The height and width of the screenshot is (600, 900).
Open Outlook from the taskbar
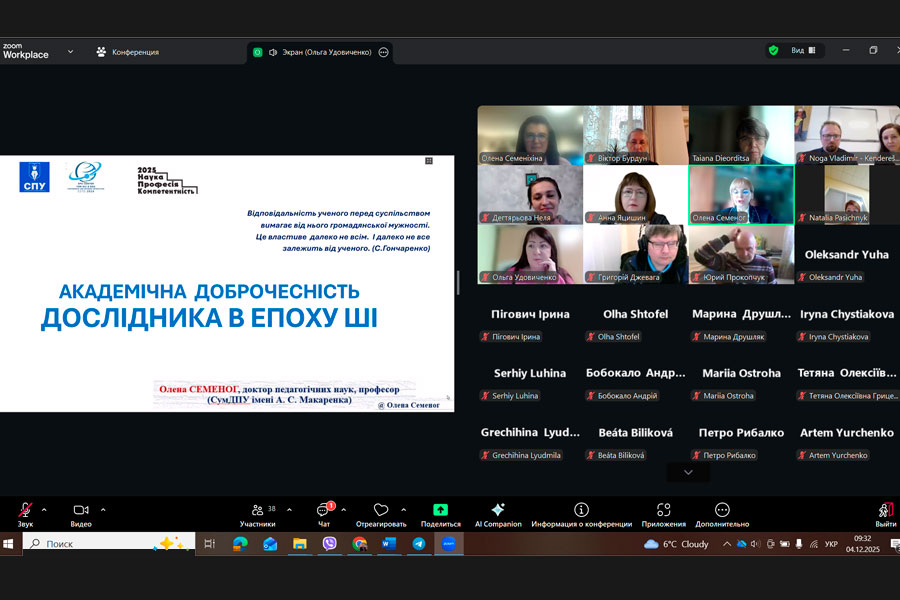pos(270,544)
